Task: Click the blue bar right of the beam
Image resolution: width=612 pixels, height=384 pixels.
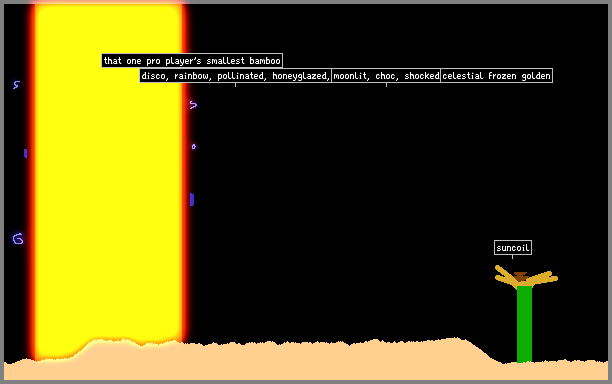Action: click(x=192, y=199)
